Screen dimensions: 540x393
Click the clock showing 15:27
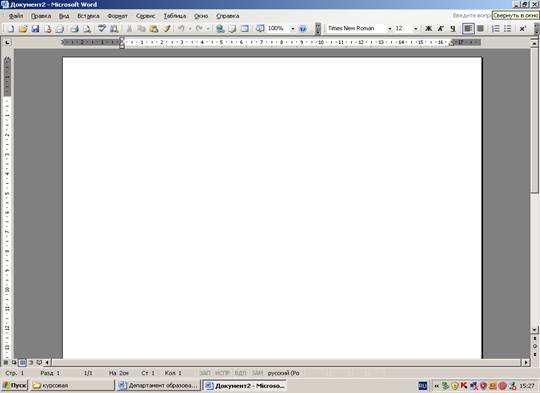(527, 386)
